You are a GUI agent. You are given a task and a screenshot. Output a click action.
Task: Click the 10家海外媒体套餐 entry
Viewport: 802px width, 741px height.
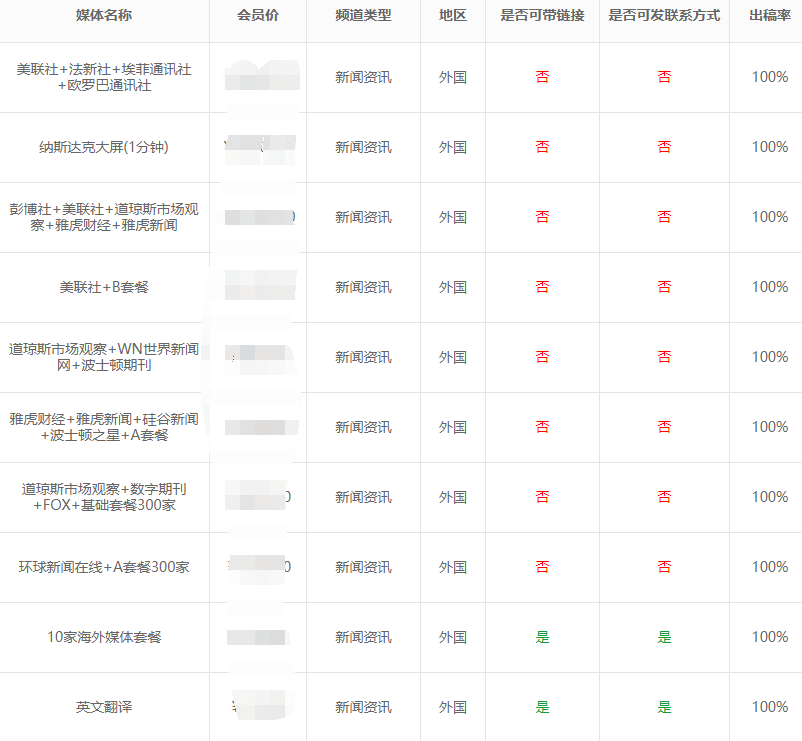104,637
